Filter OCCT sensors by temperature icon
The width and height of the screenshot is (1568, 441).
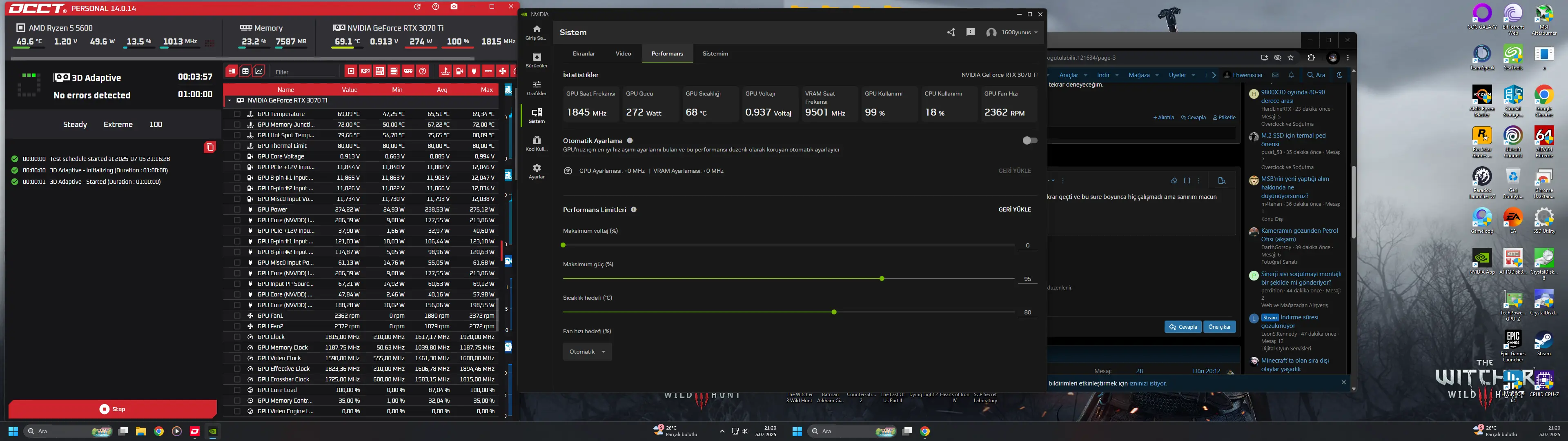pyautogui.click(x=445, y=71)
